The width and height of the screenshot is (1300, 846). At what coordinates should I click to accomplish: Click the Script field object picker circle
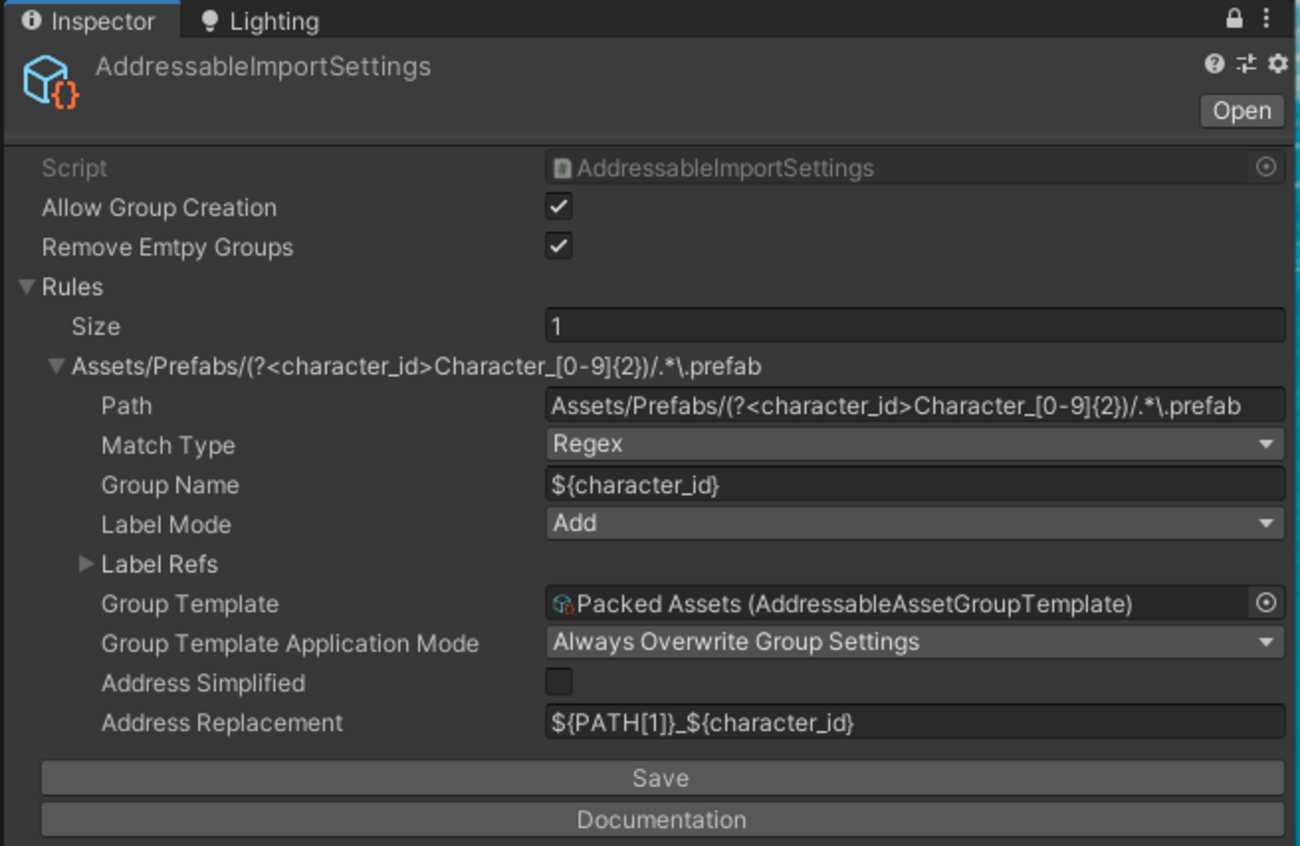1266,167
